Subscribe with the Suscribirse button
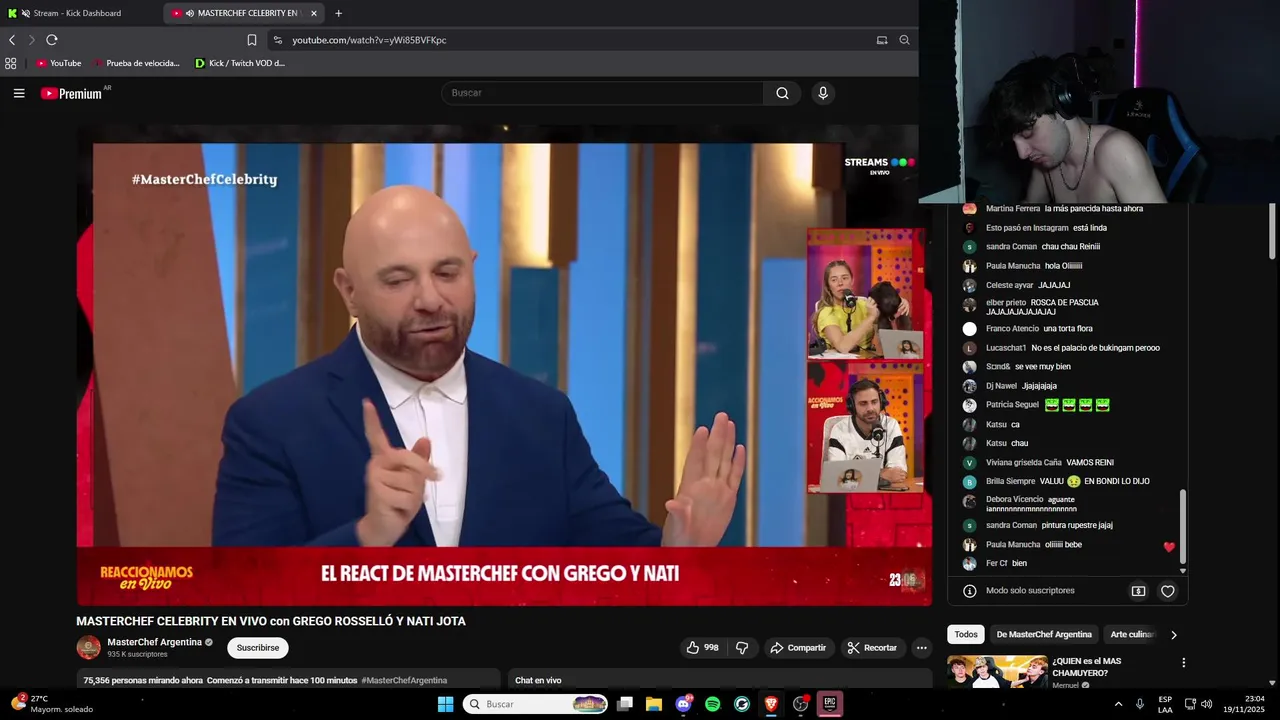 click(258, 648)
